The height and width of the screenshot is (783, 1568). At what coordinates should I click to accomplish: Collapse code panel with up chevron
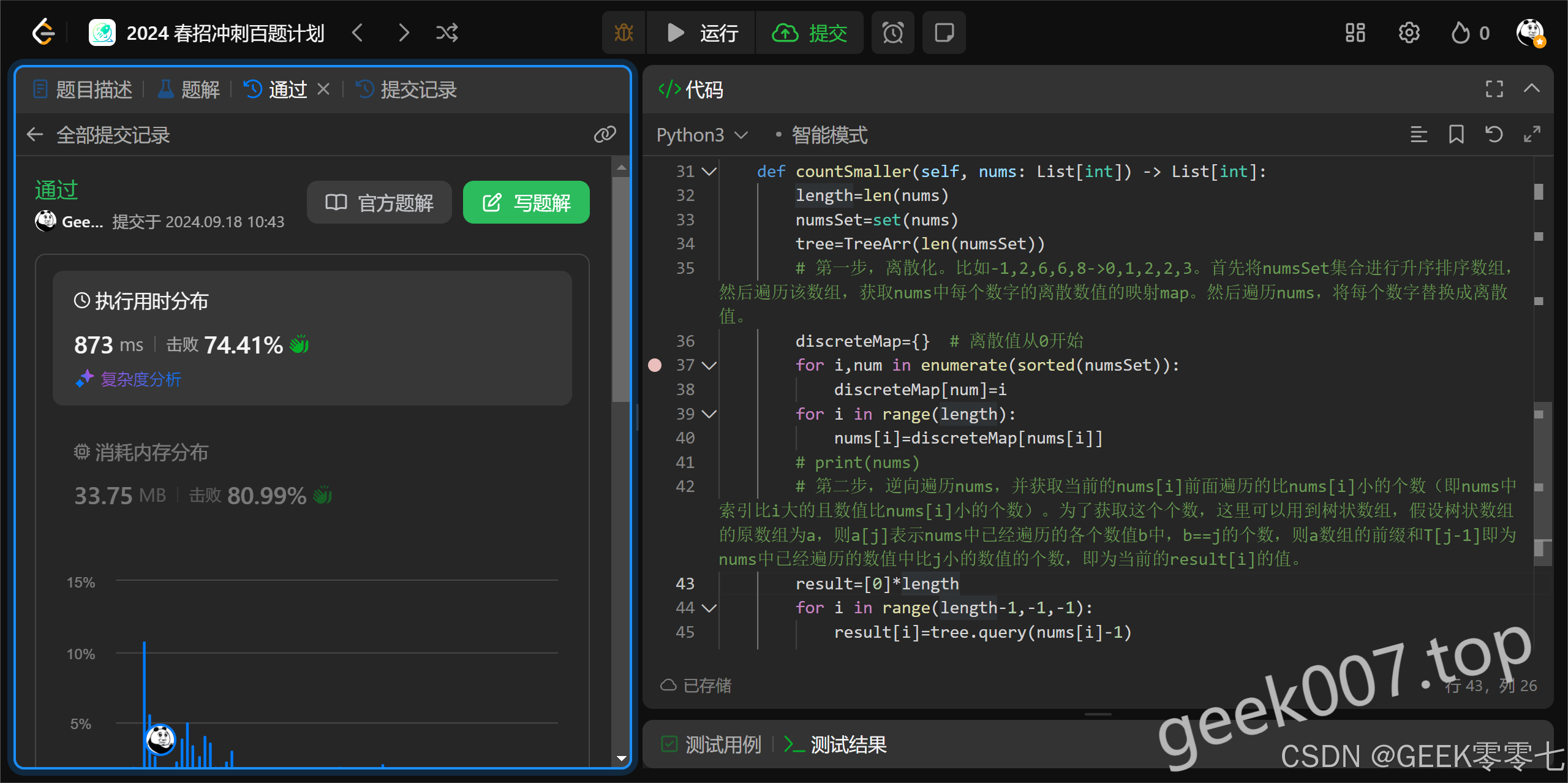pyautogui.click(x=1531, y=89)
